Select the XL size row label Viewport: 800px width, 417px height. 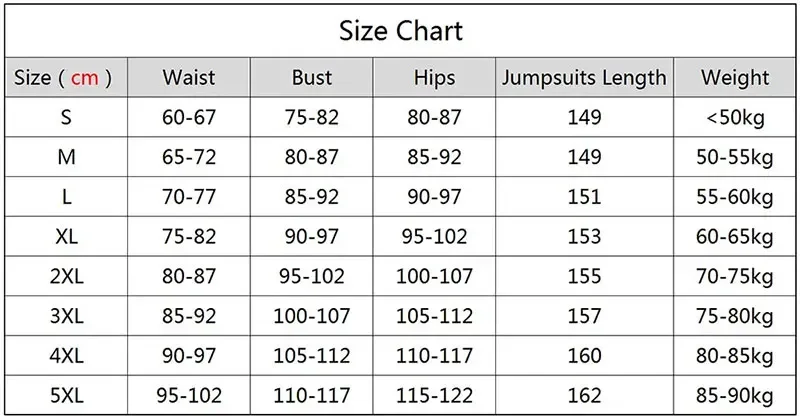pos(66,236)
